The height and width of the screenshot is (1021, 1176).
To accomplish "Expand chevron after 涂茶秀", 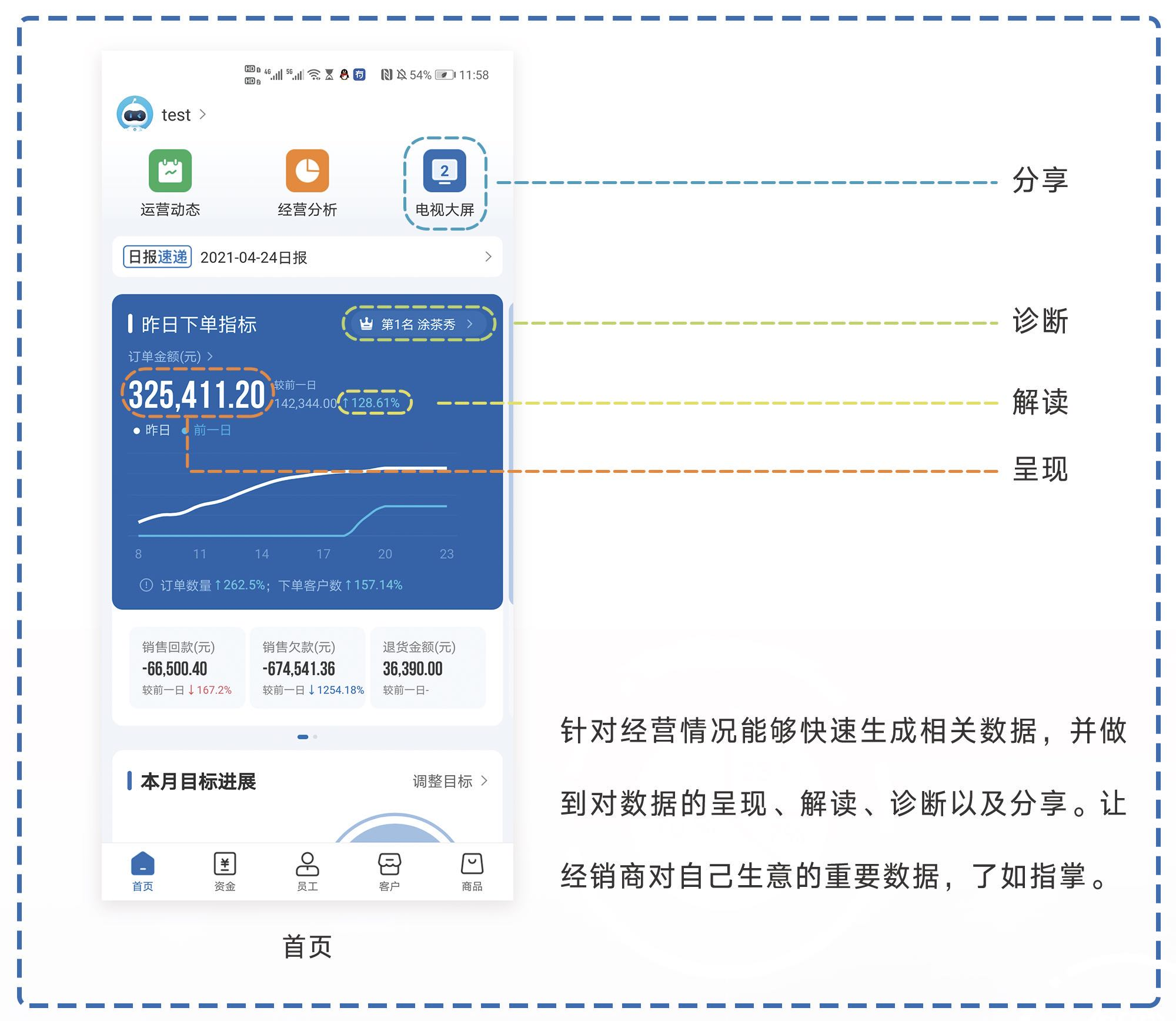I will [x=469, y=323].
